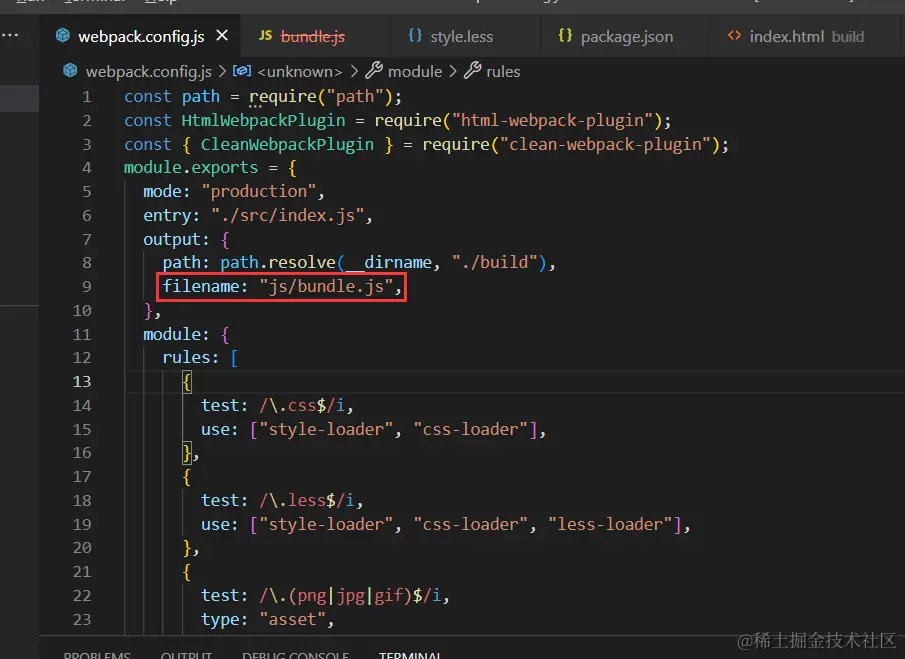Image resolution: width=905 pixels, height=659 pixels.
Task: Click the <unknown> breadcrumb segment
Action: [x=300, y=72]
